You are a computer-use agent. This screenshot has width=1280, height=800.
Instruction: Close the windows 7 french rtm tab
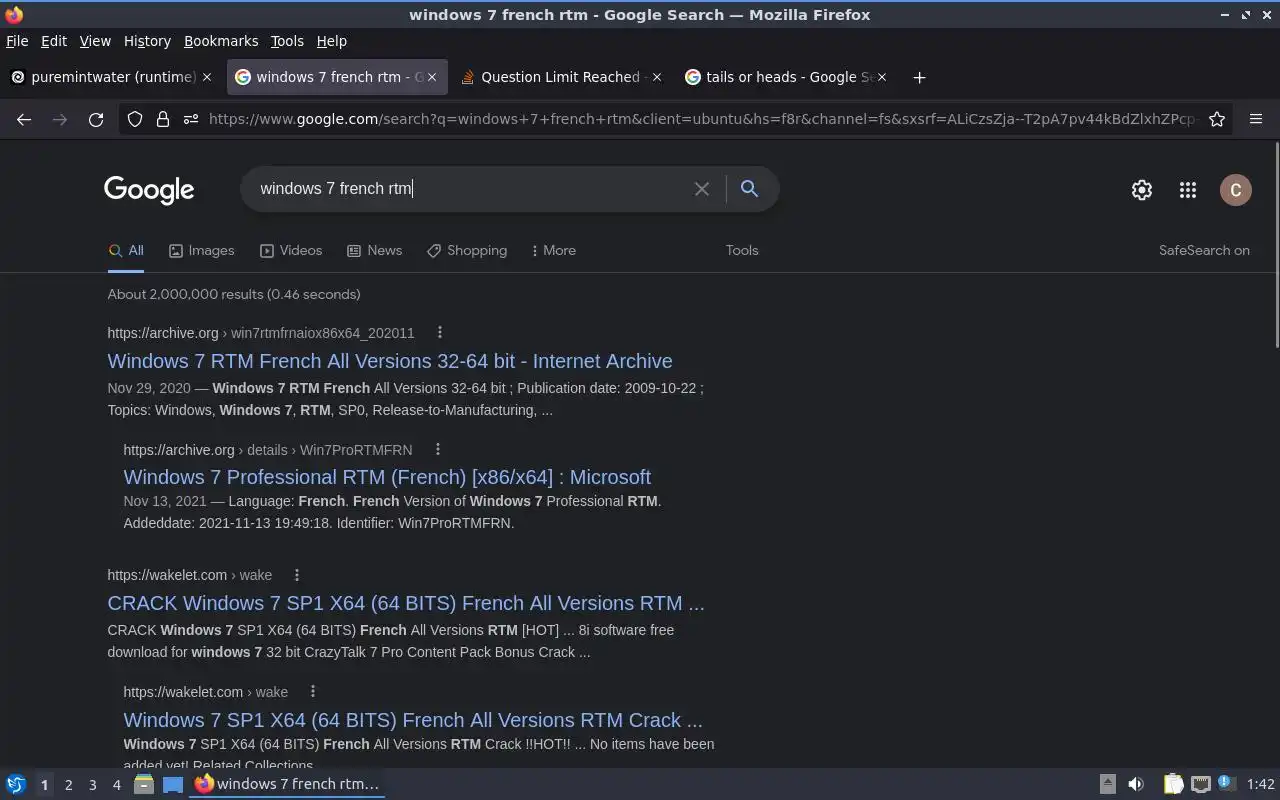432,77
